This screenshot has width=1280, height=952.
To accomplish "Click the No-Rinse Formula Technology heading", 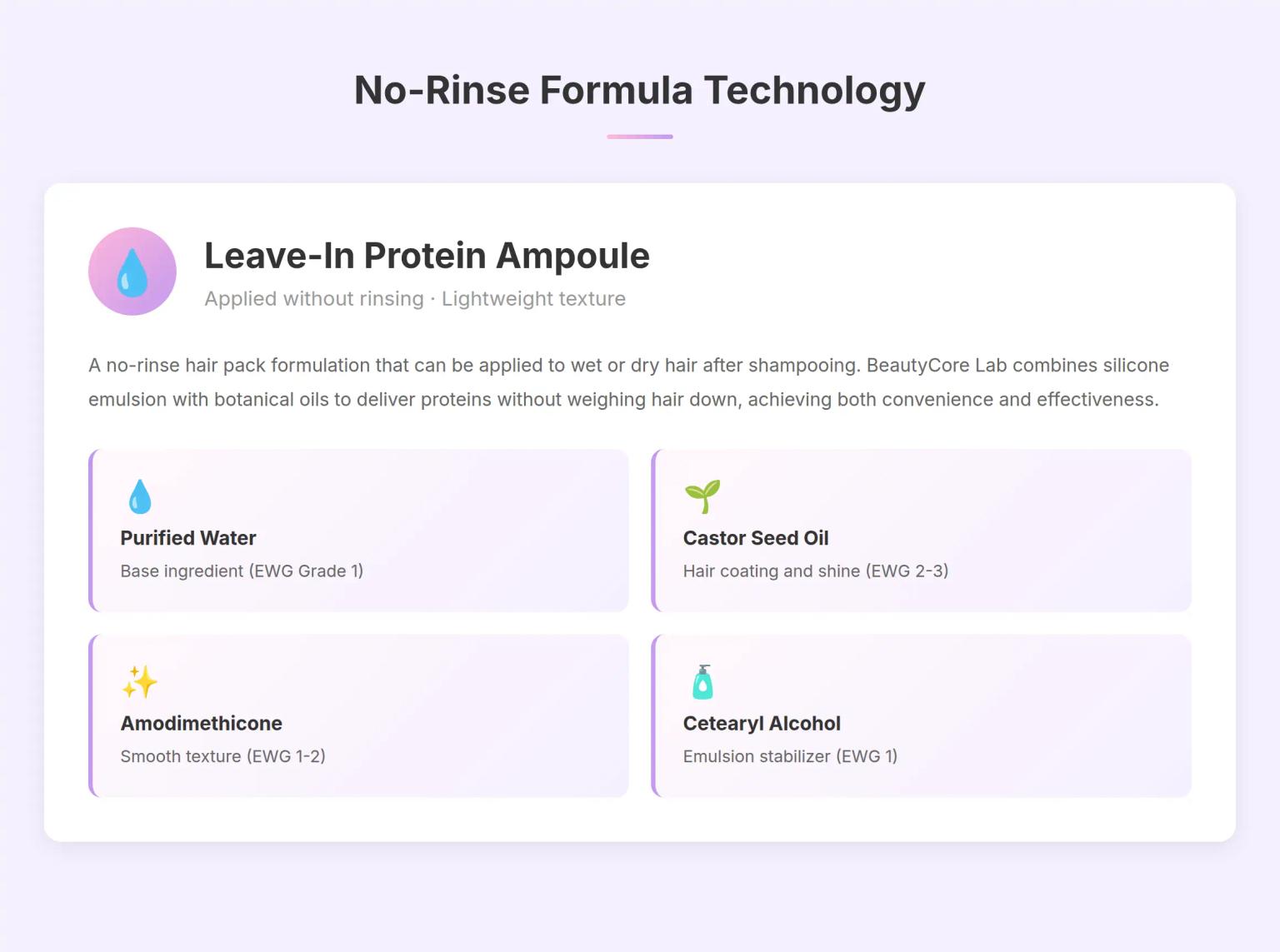I will point(640,90).
